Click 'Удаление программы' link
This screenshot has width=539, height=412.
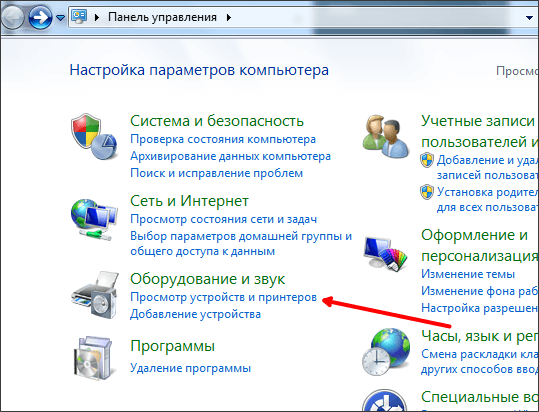pyautogui.click(x=190, y=368)
